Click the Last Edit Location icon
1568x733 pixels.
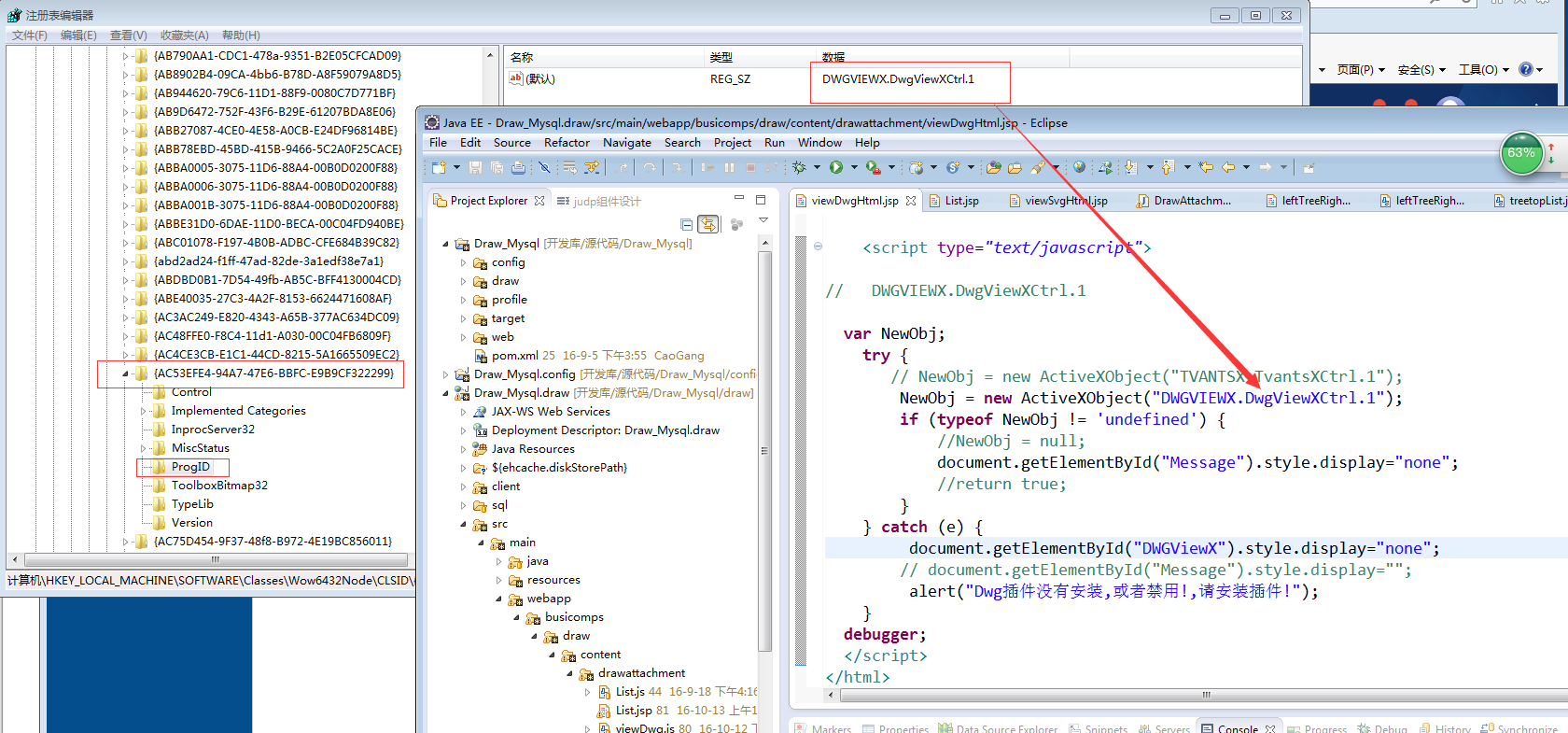coord(1206,167)
